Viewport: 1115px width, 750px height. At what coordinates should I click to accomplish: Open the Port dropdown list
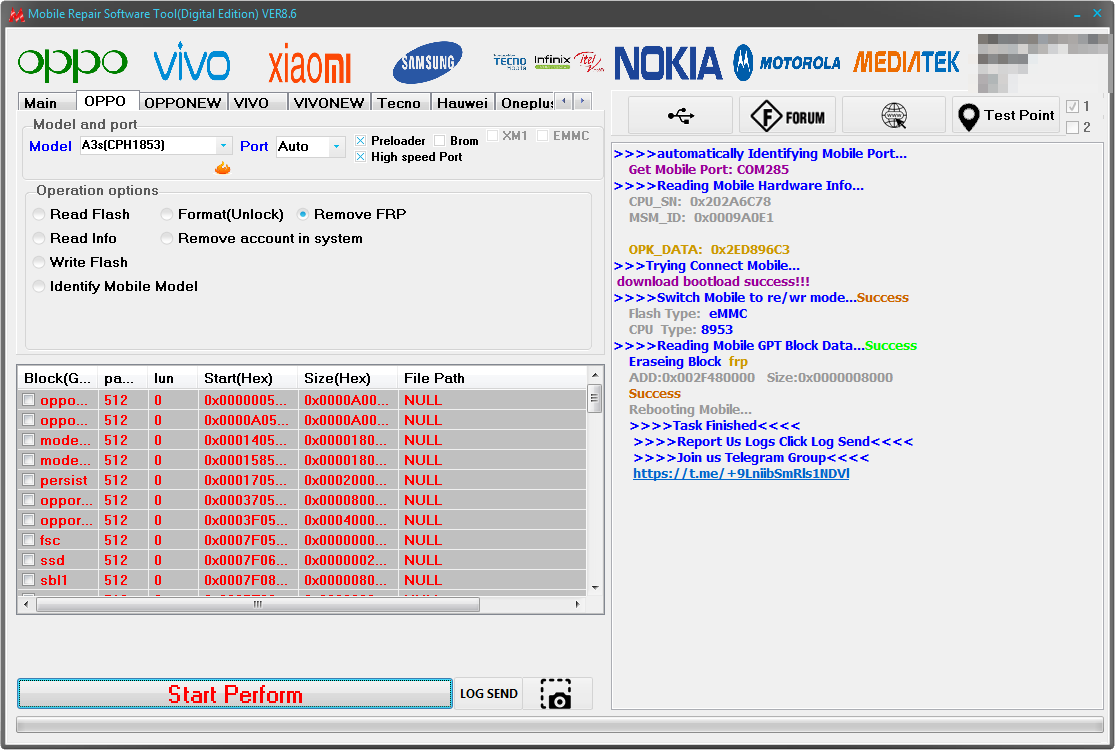[x=336, y=146]
